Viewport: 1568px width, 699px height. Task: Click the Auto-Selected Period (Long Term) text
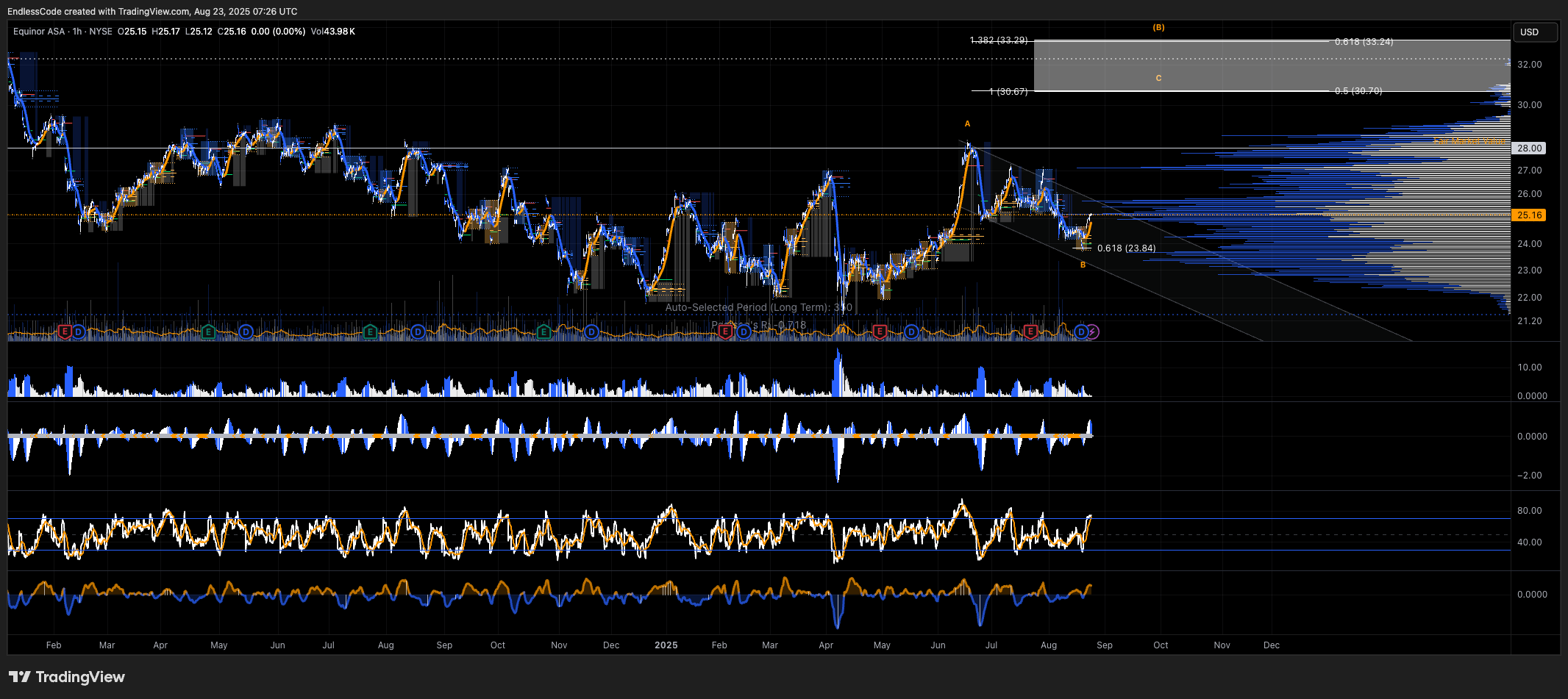click(x=759, y=307)
